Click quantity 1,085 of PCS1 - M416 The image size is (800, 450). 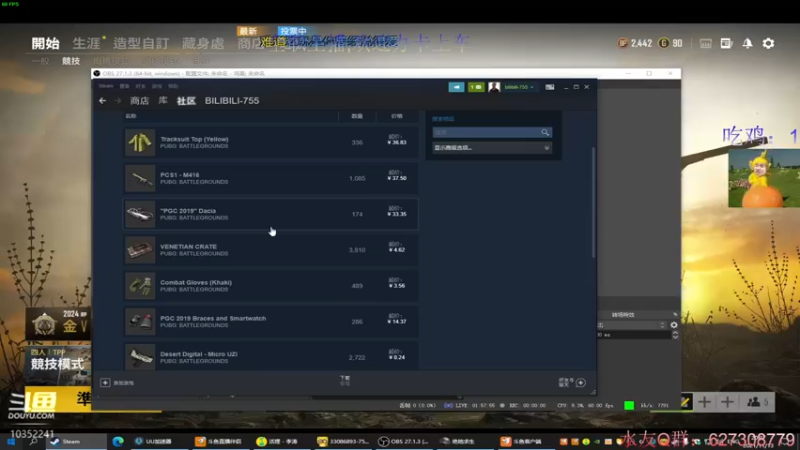pos(357,179)
